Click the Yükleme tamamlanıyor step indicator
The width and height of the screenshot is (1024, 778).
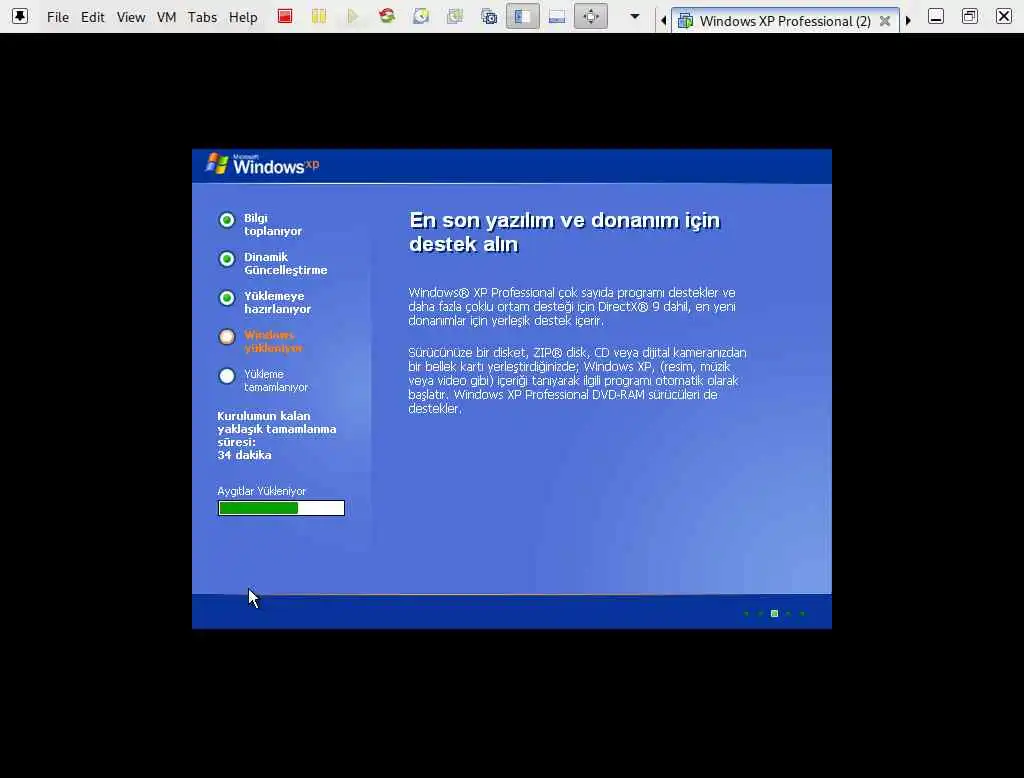click(227, 376)
